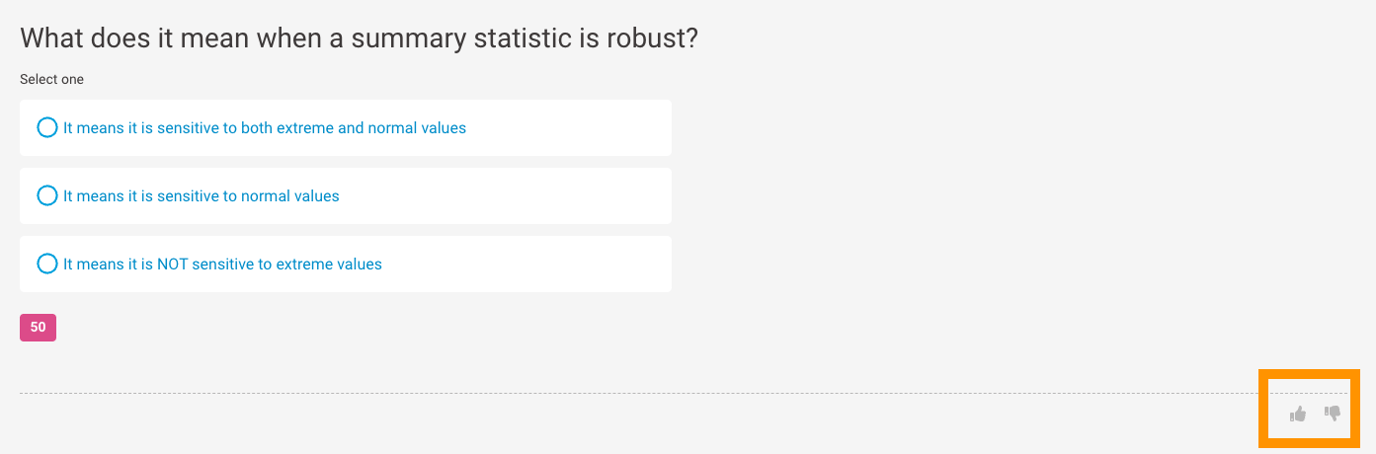
Task: Click the pink 50 points badge
Action: coord(38,327)
